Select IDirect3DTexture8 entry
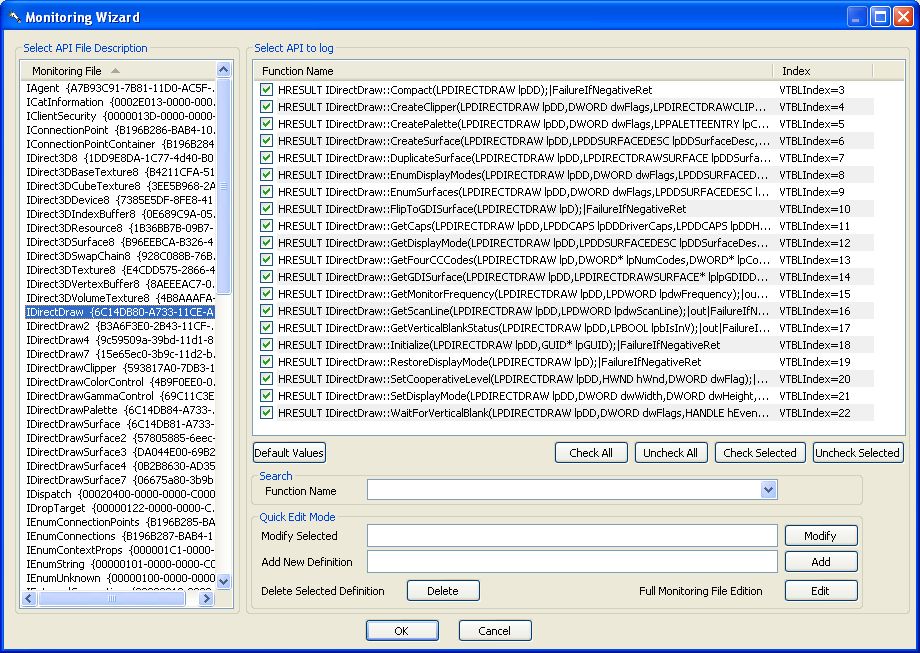 coord(120,270)
